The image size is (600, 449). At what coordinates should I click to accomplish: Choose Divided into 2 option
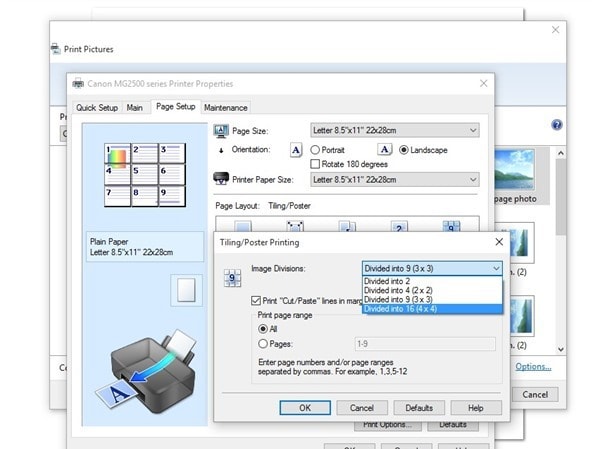tap(432, 281)
